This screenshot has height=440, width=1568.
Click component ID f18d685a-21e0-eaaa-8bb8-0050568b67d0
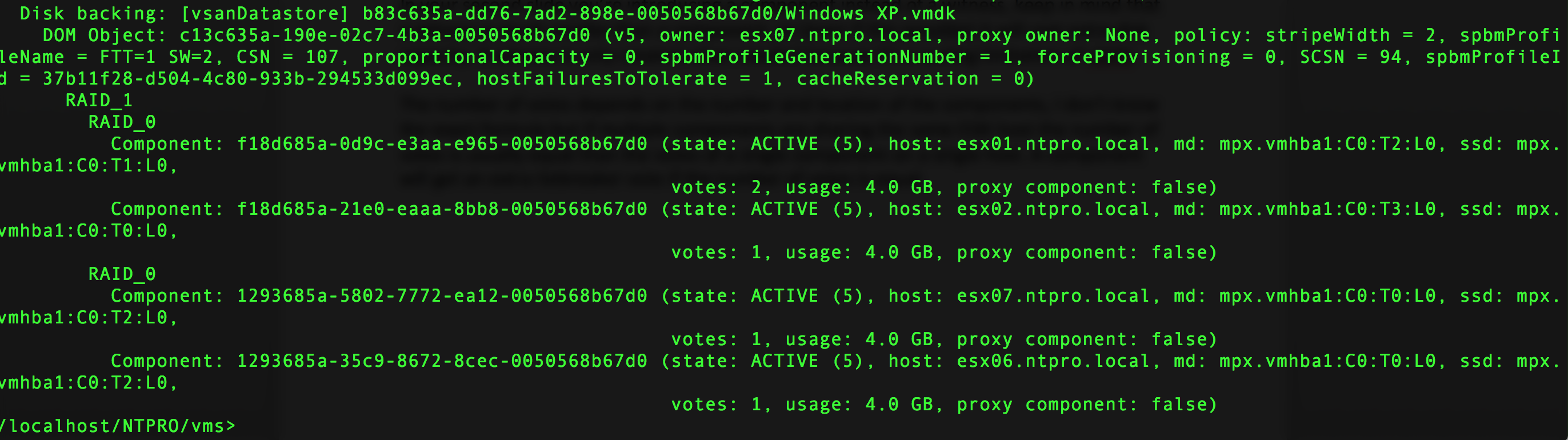click(x=442, y=209)
